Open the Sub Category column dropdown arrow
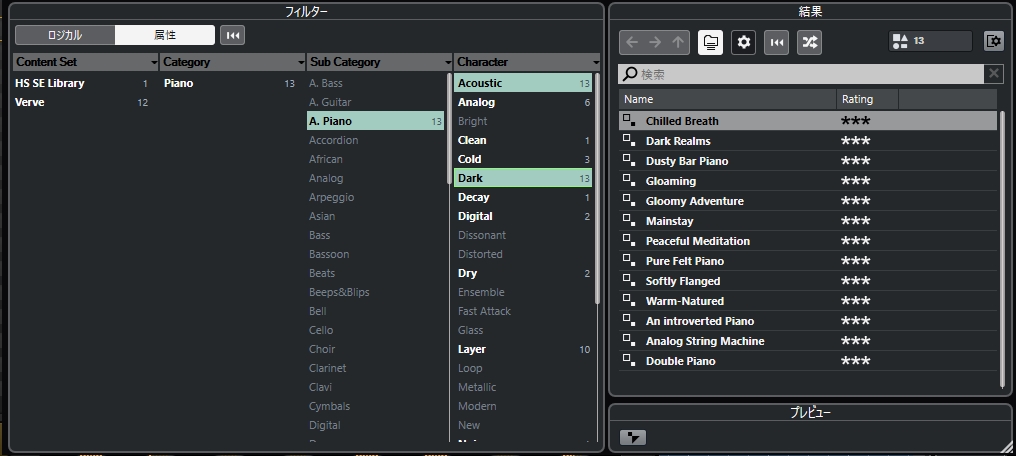The height and width of the screenshot is (456, 1016). pyautogui.click(x=447, y=62)
